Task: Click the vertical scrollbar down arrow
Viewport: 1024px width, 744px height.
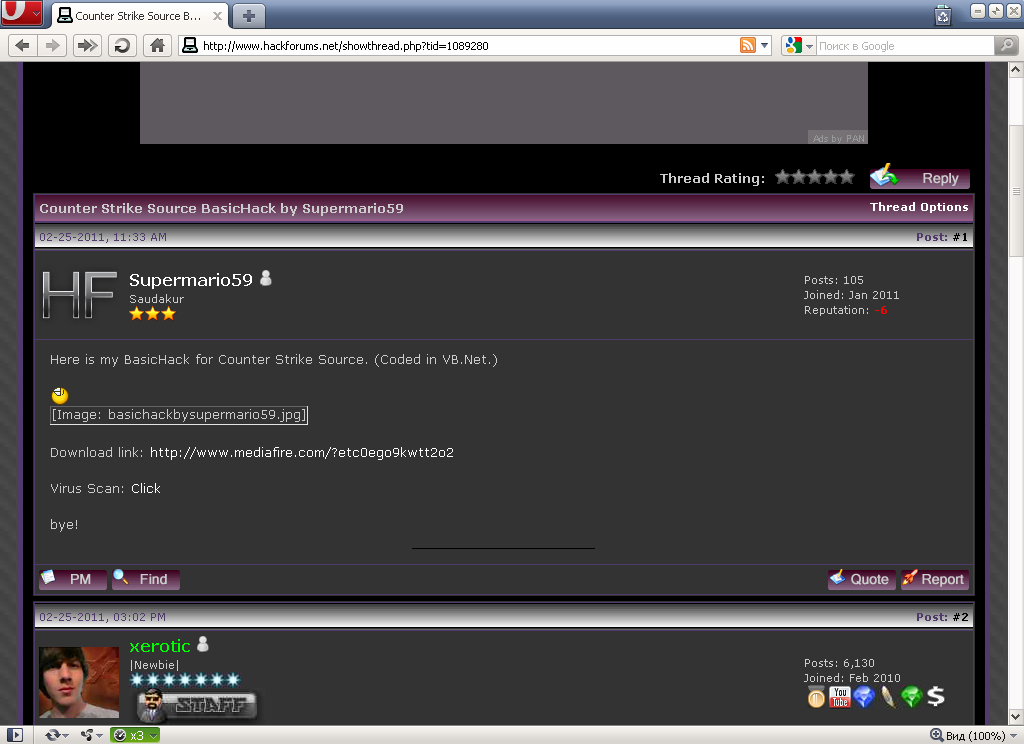Action: click(x=1016, y=717)
